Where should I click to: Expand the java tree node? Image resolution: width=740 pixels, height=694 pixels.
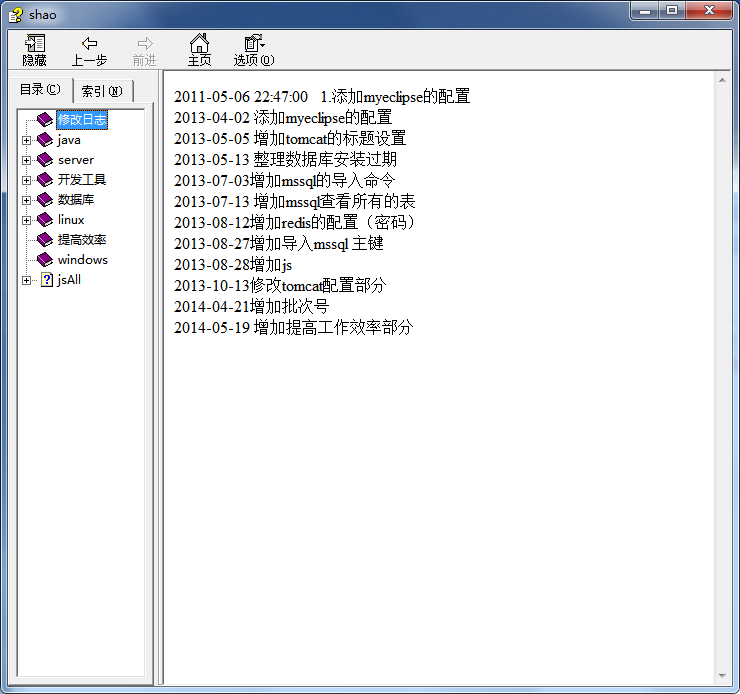[26, 140]
